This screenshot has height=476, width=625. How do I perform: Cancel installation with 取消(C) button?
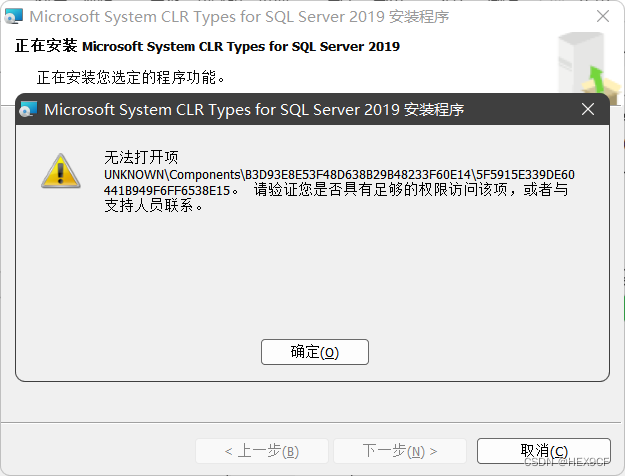tap(544, 451)
